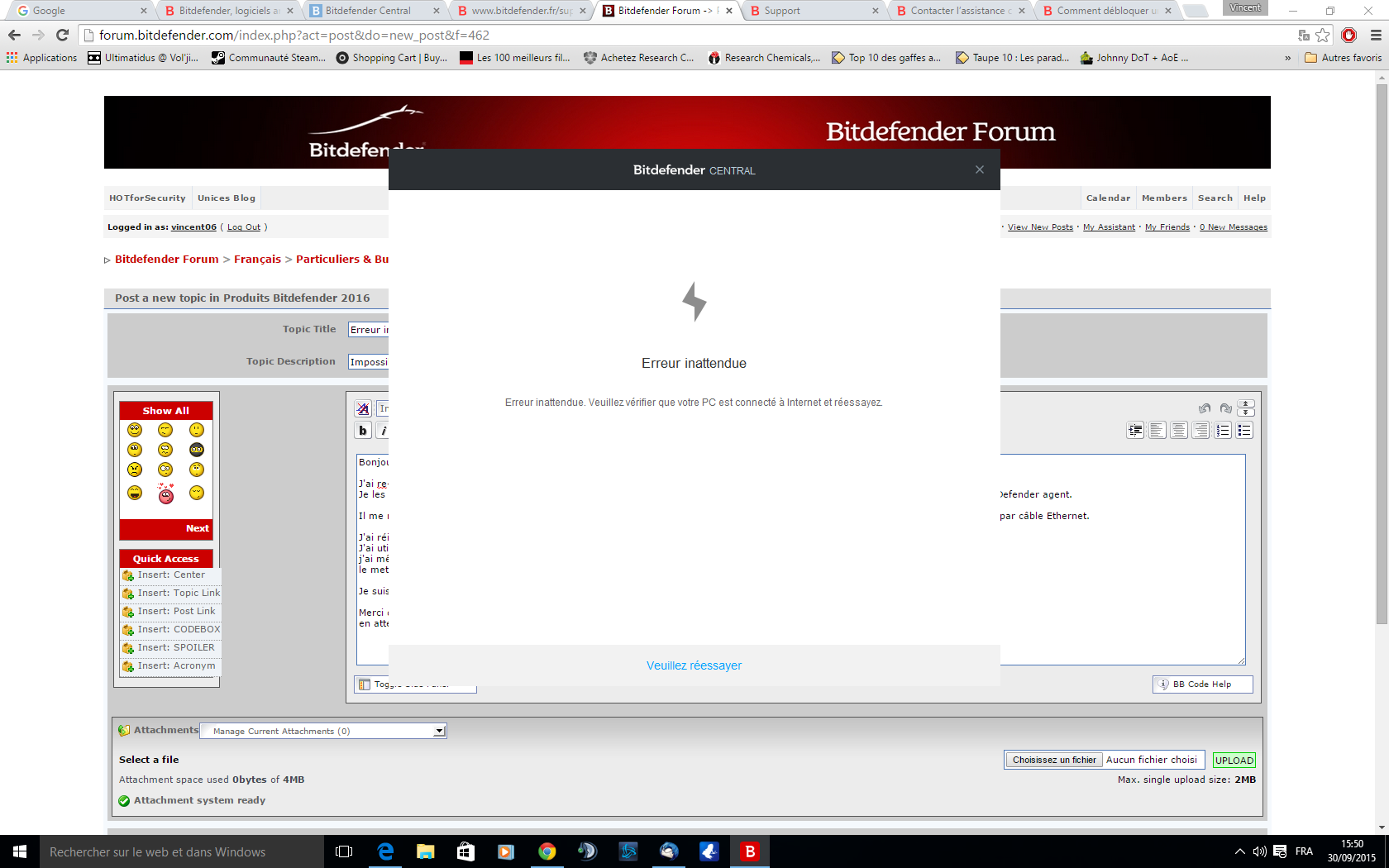
Task: Open the Help forum menu
Action: (1254, 198)
